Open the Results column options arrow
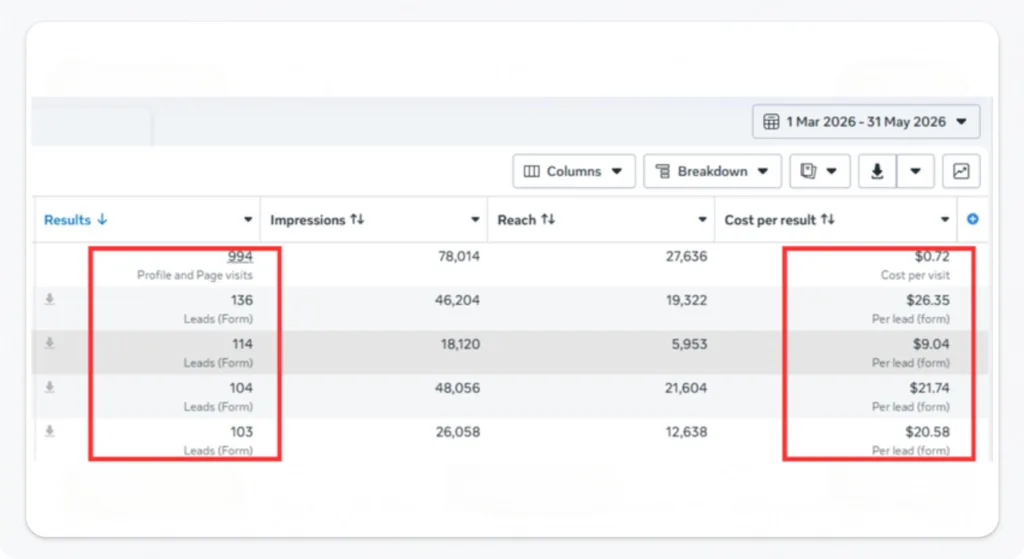The image size is (1024, 559). coord(248,219)
